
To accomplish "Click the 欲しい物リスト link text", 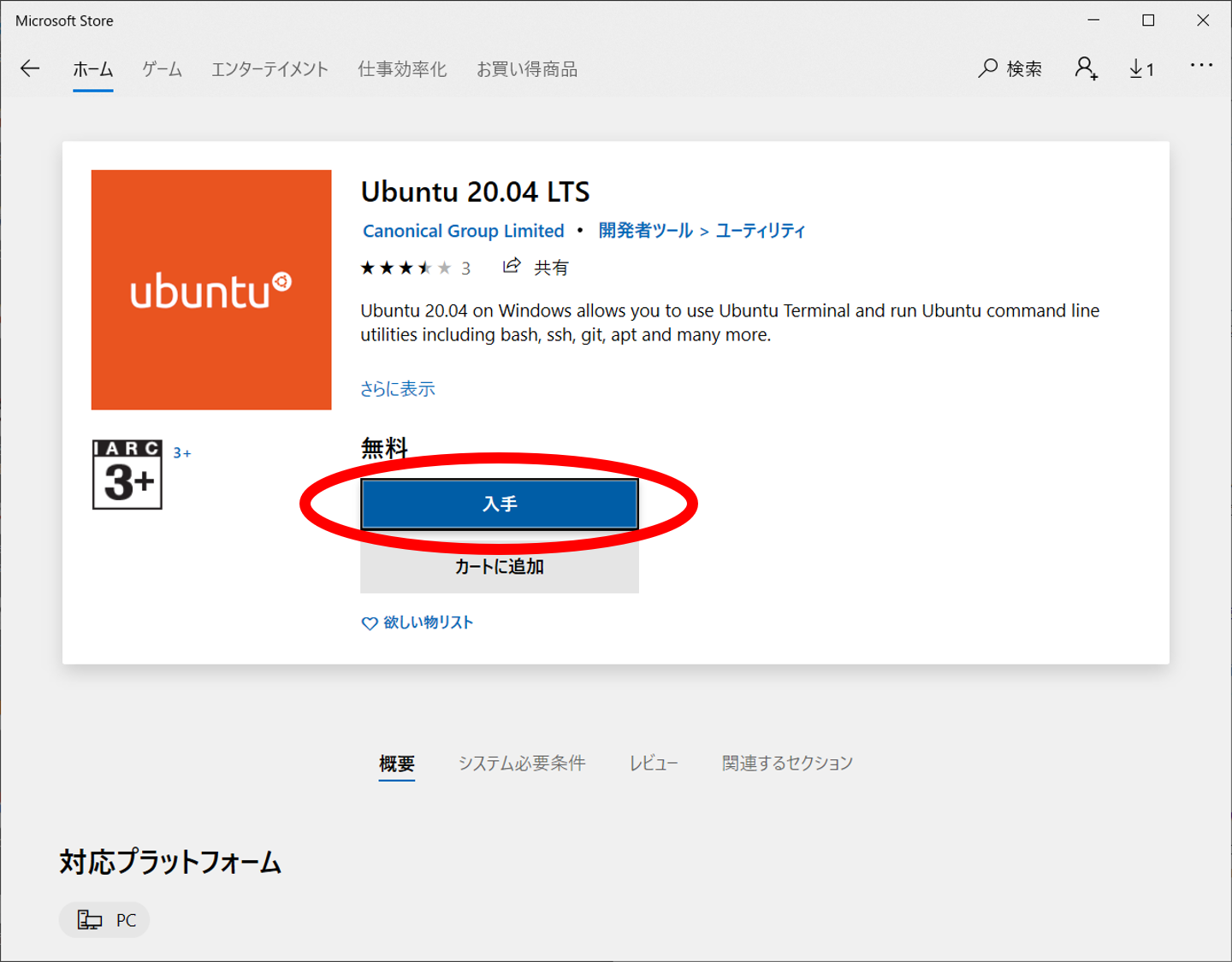I will (428, 623).
